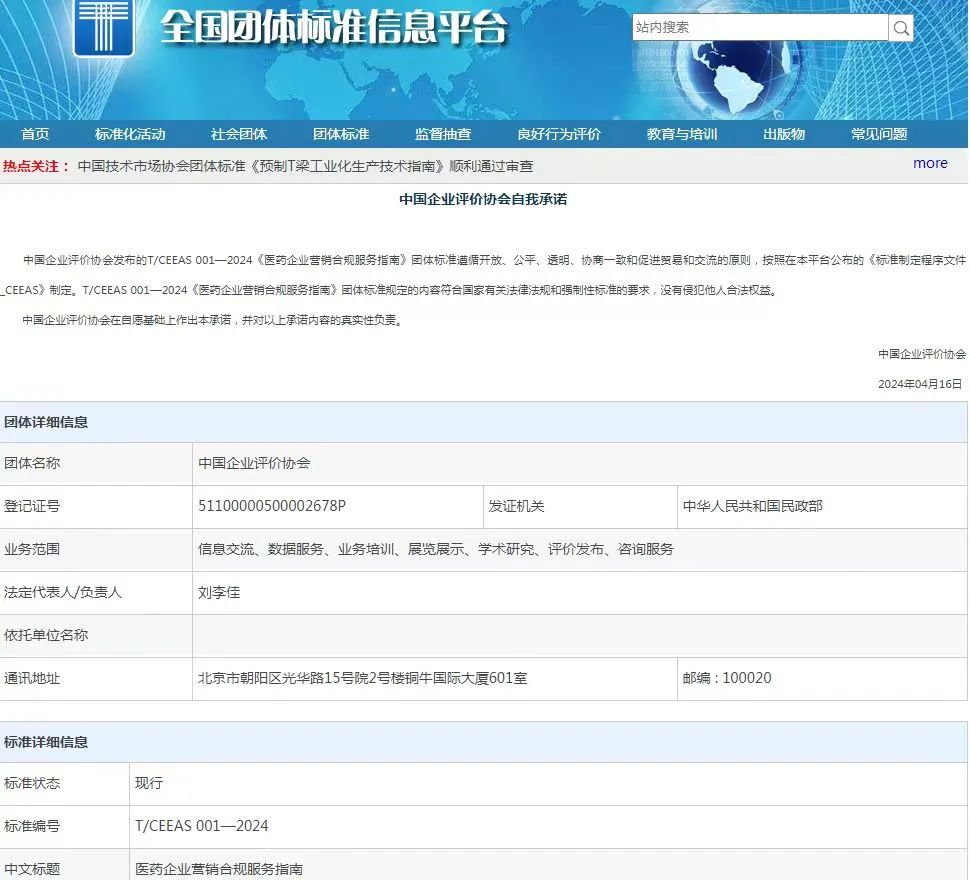
Task: Click the standard status value 现行
Action: pyautogui.click(x=149, y=783)
